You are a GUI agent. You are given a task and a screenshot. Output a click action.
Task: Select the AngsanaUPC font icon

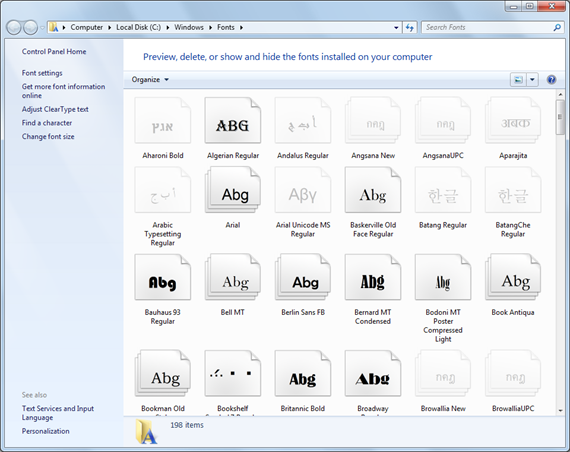443,120
